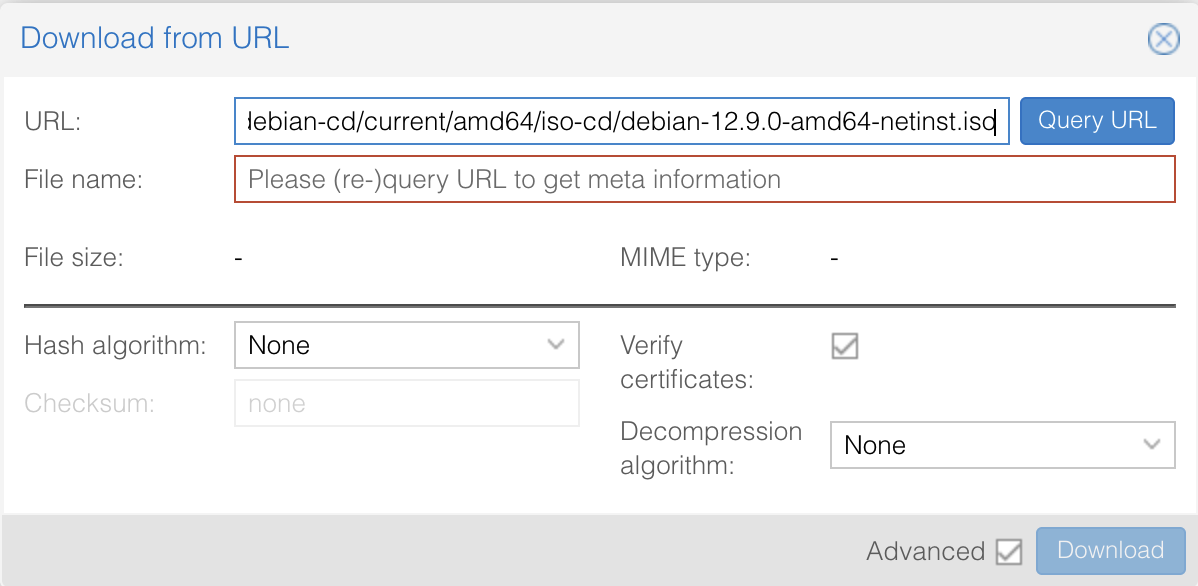
Task: Toggle the Verify certificates checkbox
Action: coord(845,346)
